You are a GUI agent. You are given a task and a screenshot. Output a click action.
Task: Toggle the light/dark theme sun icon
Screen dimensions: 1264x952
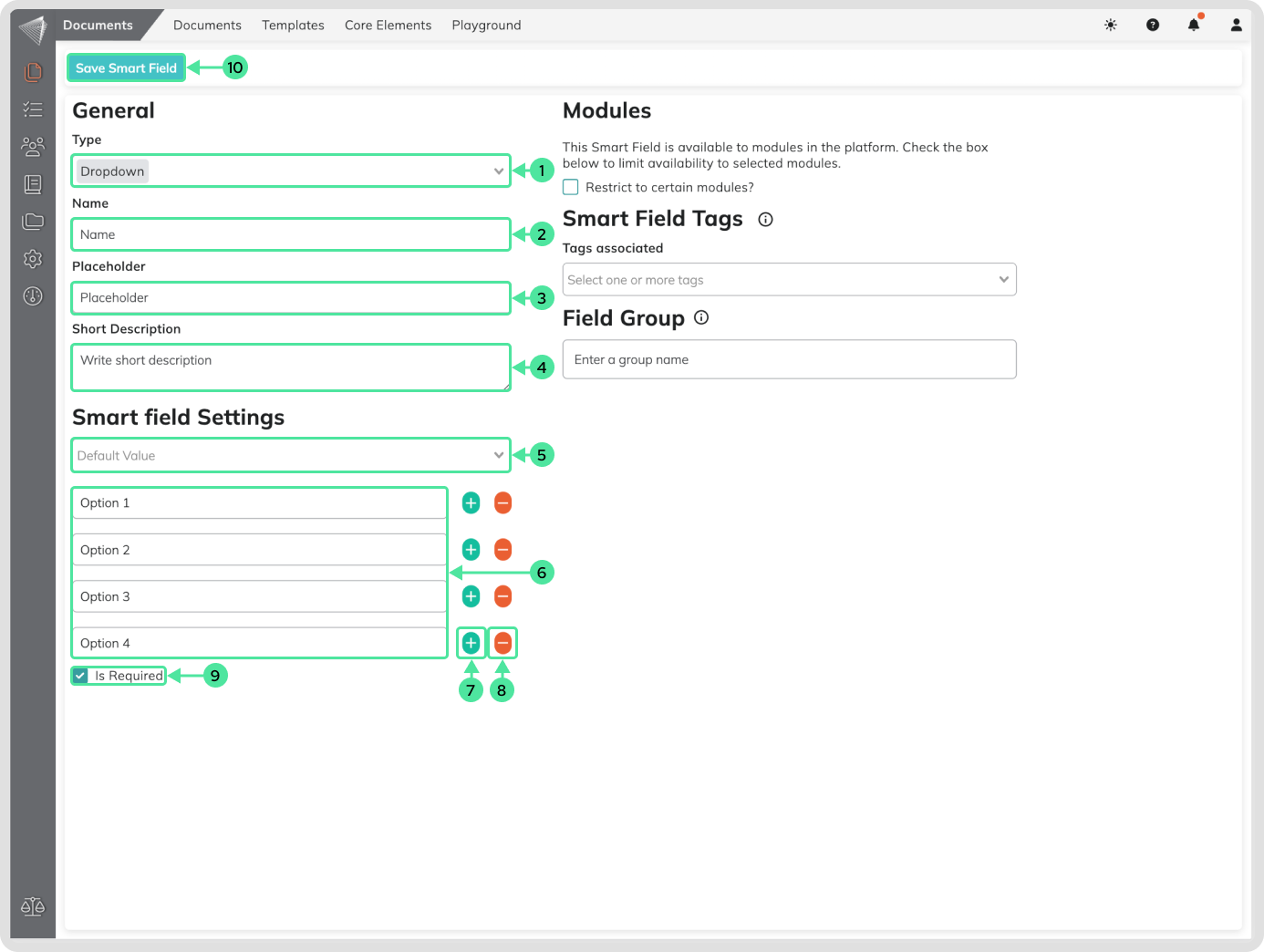[1110, 26]
